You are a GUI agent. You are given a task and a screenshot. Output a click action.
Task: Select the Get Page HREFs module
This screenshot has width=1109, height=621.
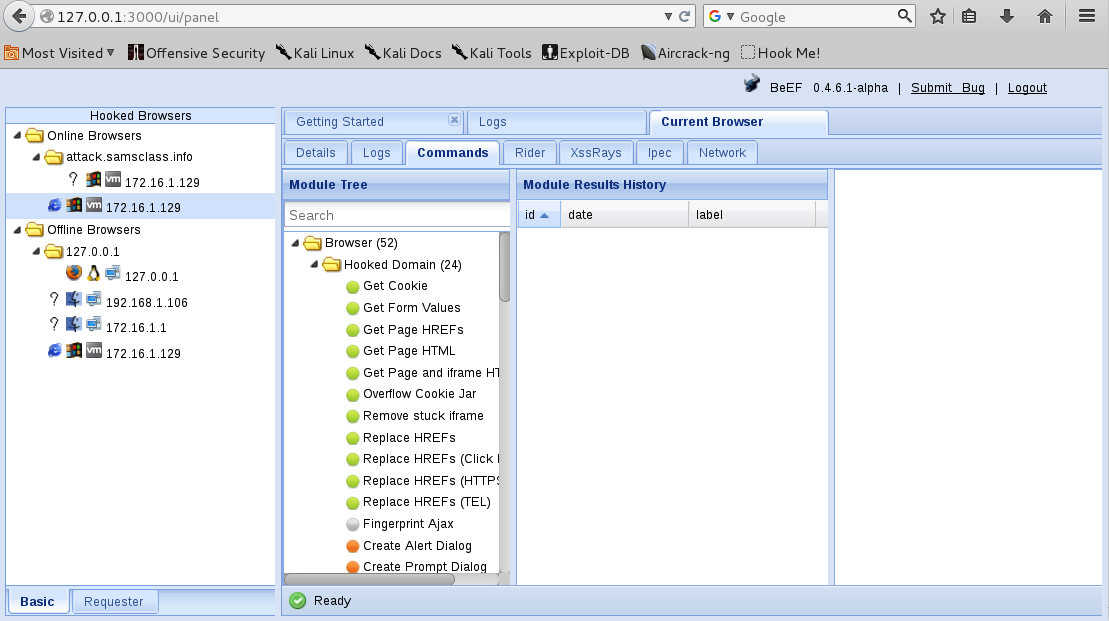click(413, 330)
